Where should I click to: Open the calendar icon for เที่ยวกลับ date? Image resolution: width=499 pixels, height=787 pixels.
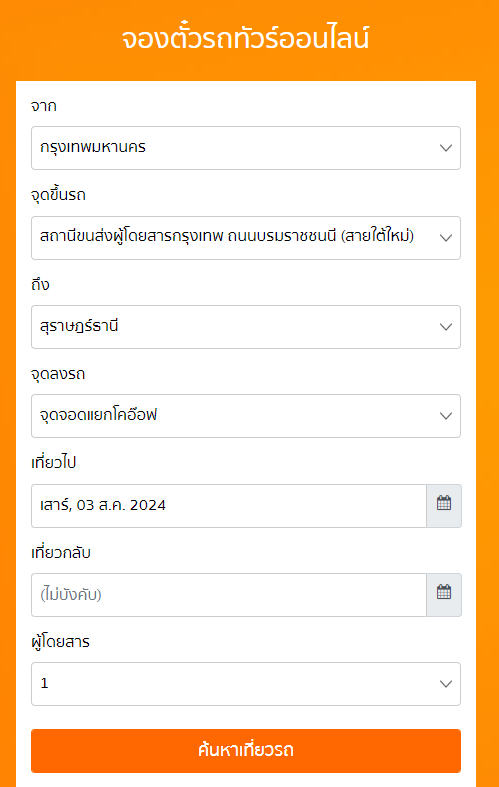point(444,595)
